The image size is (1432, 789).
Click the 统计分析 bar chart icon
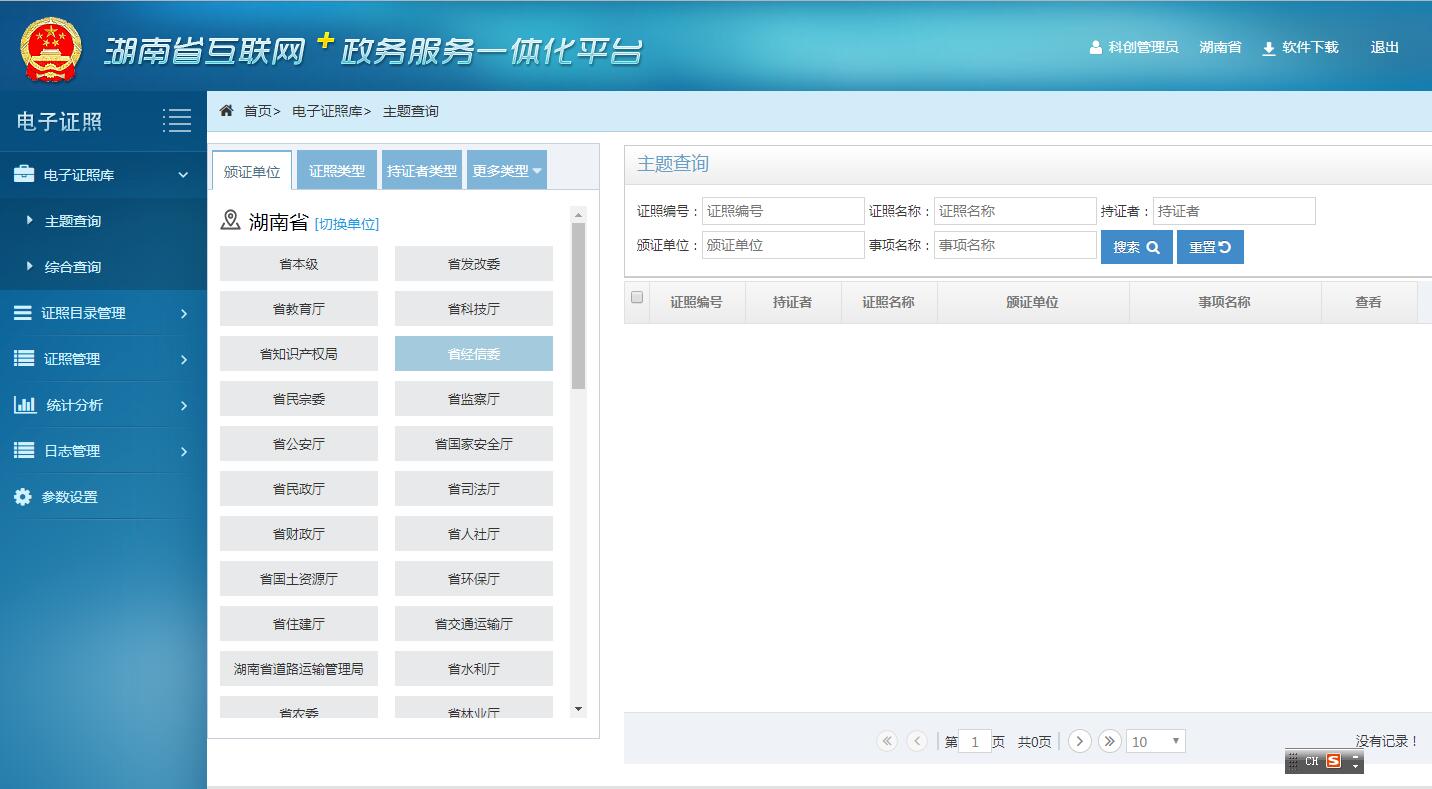(24, 405)
